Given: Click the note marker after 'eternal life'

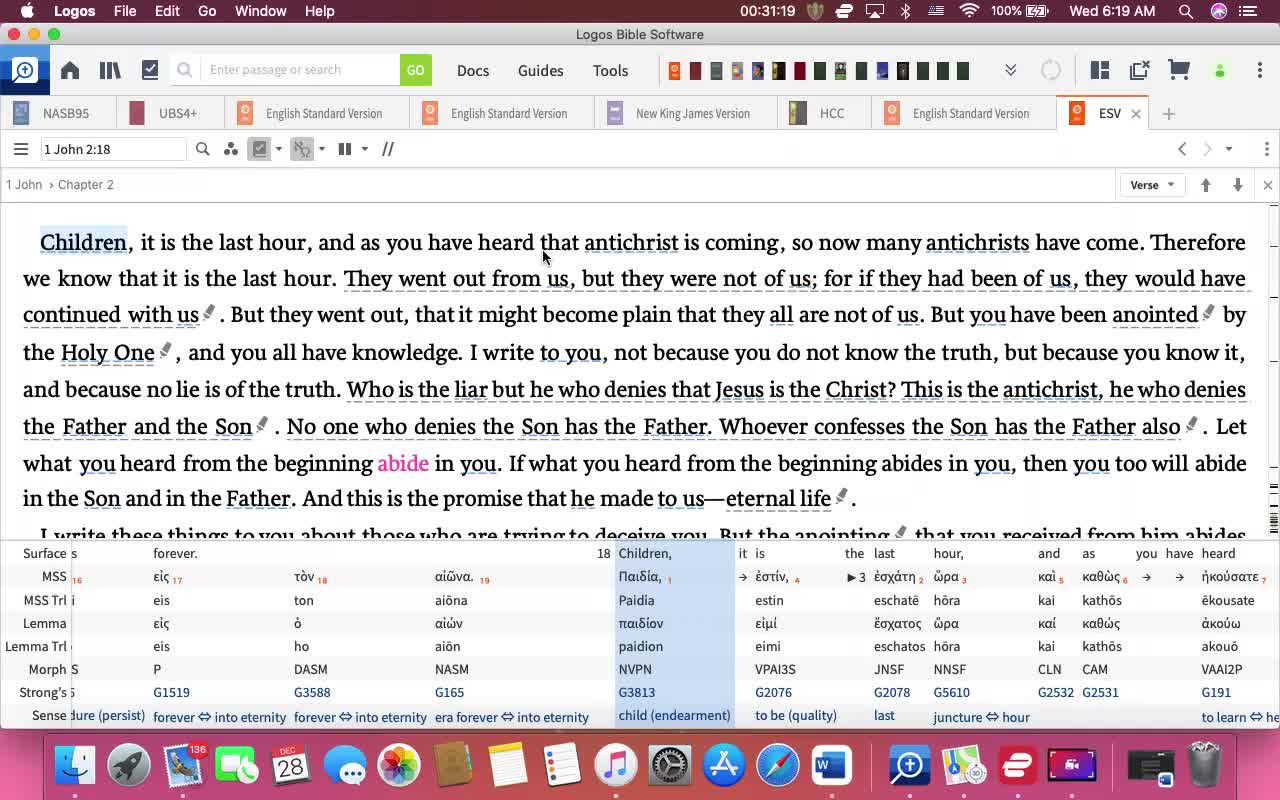Looking at the screenshot, I should (842, 495).
